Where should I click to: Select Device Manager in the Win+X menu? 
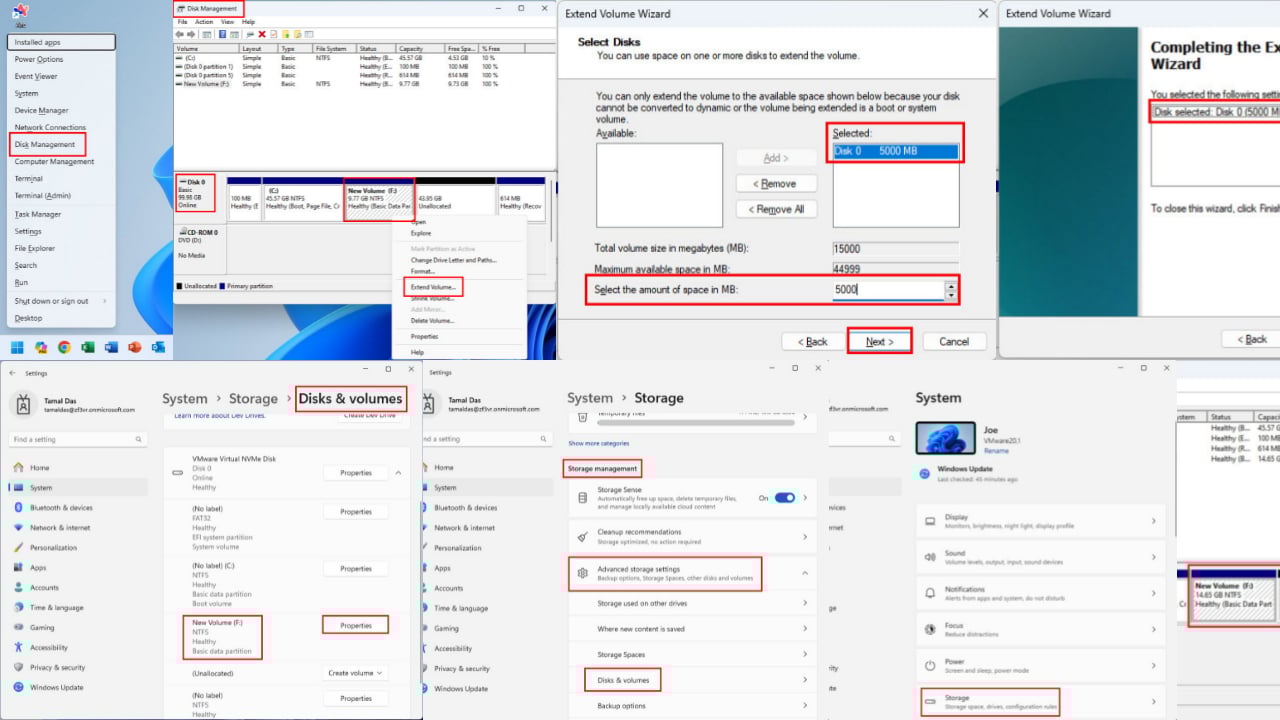[x=42, y=110]
